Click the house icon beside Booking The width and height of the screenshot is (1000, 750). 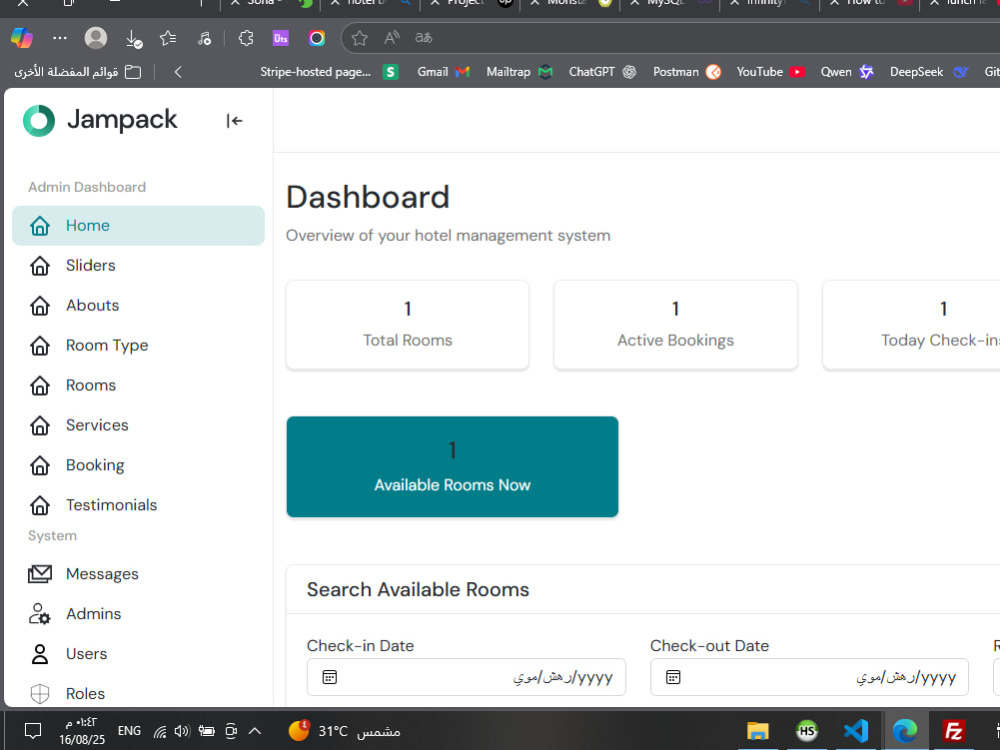pos(40,465)
